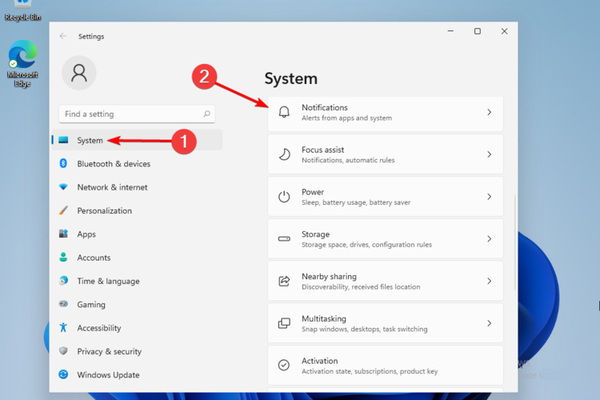Click the Gaming controller icon

coord(63,304)
